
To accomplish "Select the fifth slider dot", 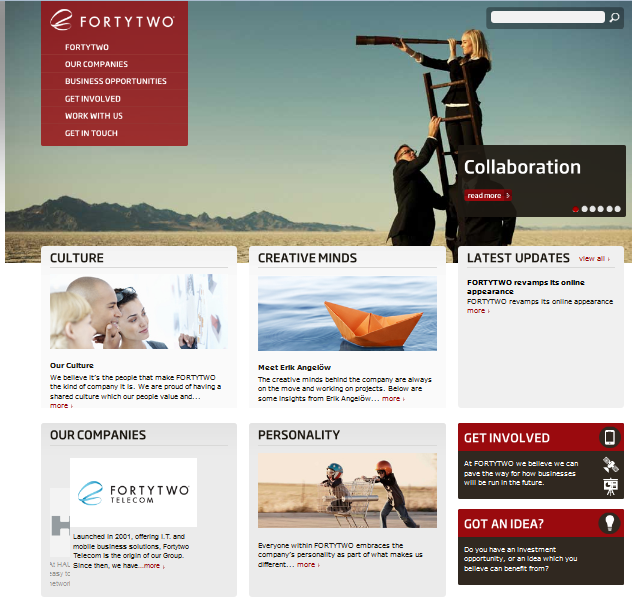I will [609, 209].
